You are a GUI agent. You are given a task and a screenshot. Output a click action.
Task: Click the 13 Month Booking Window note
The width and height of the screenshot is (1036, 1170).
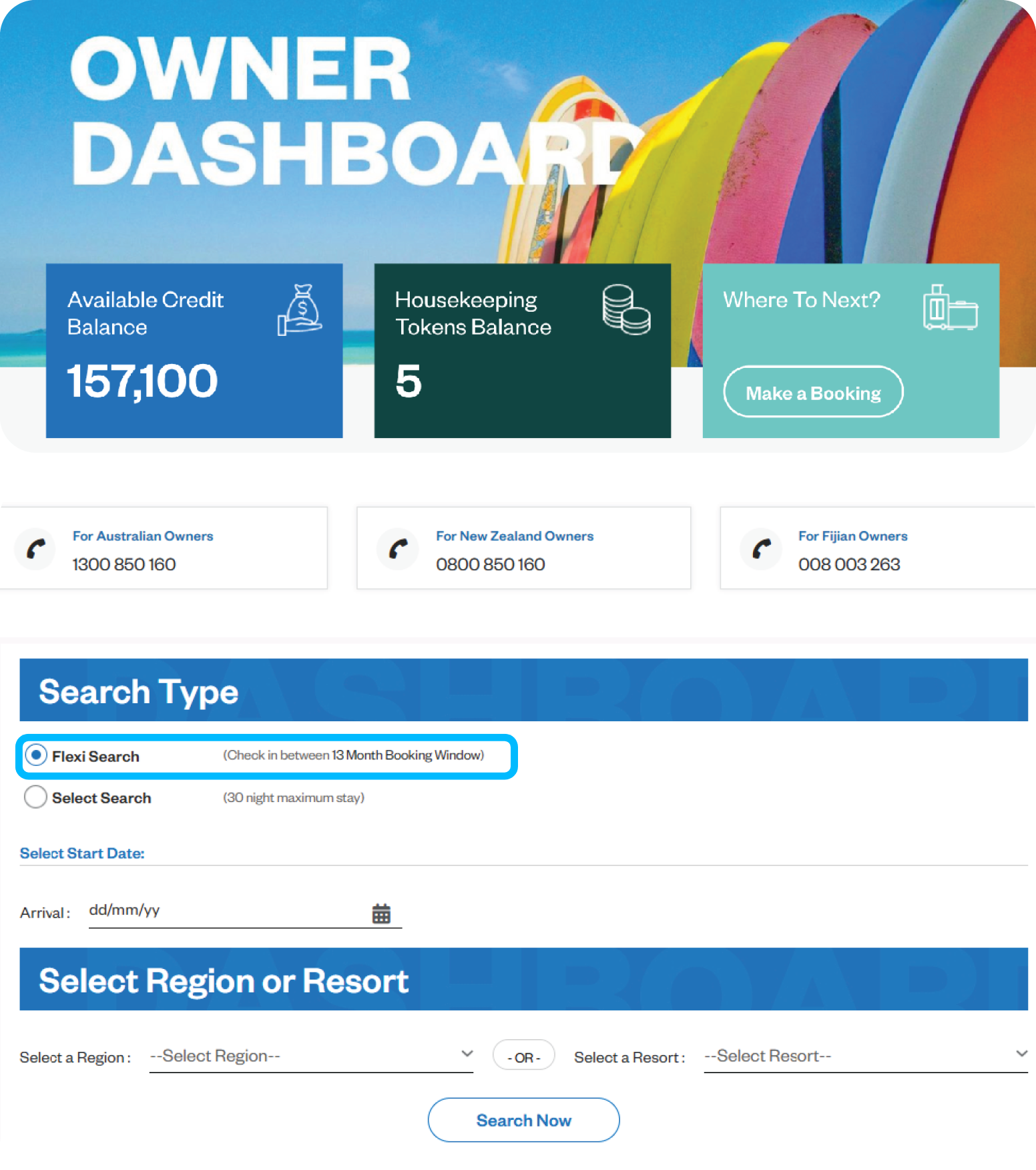pyautogui.click(x=354, y=755)
